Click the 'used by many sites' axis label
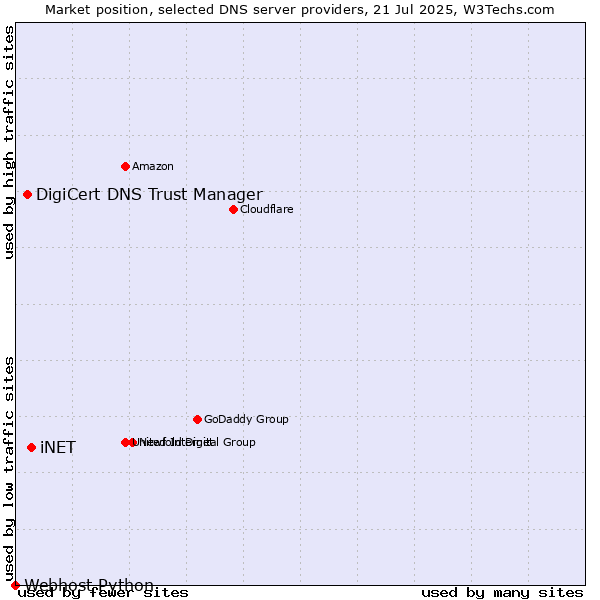The image size is (600, 600). (502, 593)
